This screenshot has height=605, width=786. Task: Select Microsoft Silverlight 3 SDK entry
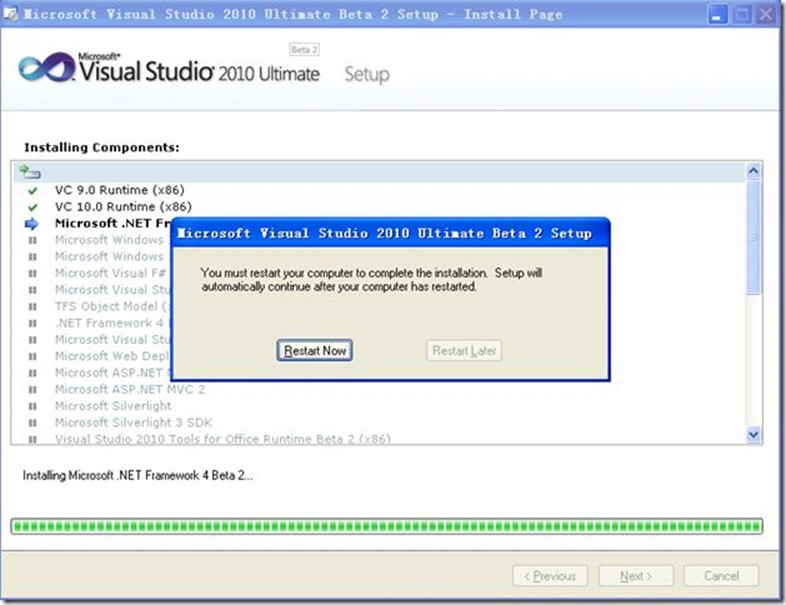133,423
